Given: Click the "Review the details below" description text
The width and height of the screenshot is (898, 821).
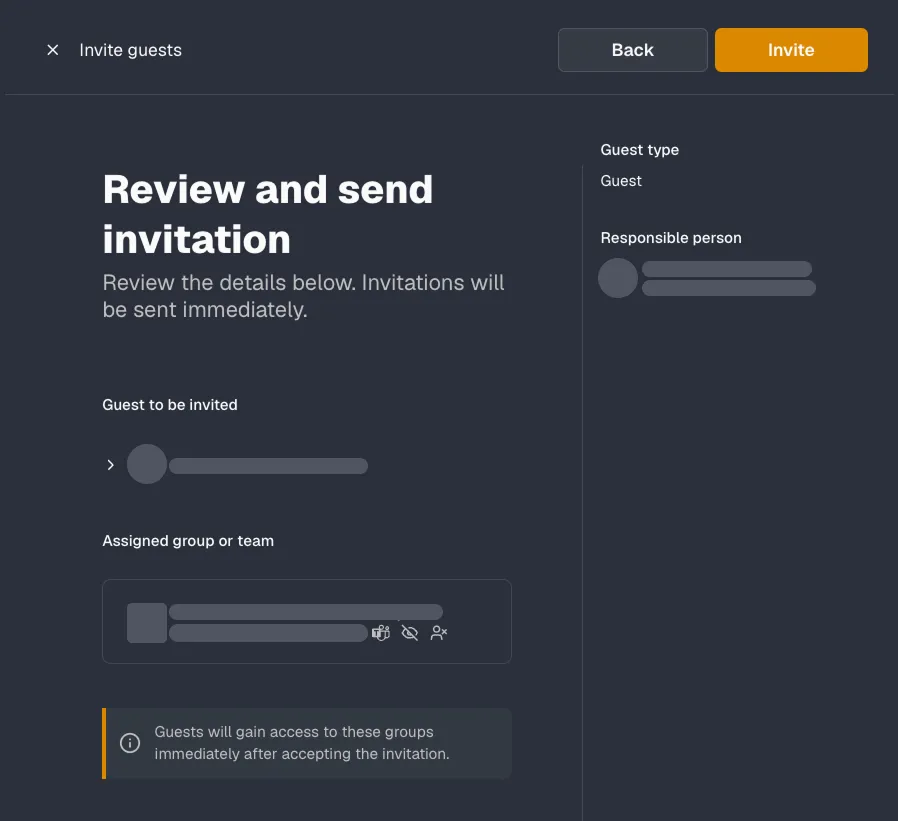Looking at the screenshot, I should point(304,296).
